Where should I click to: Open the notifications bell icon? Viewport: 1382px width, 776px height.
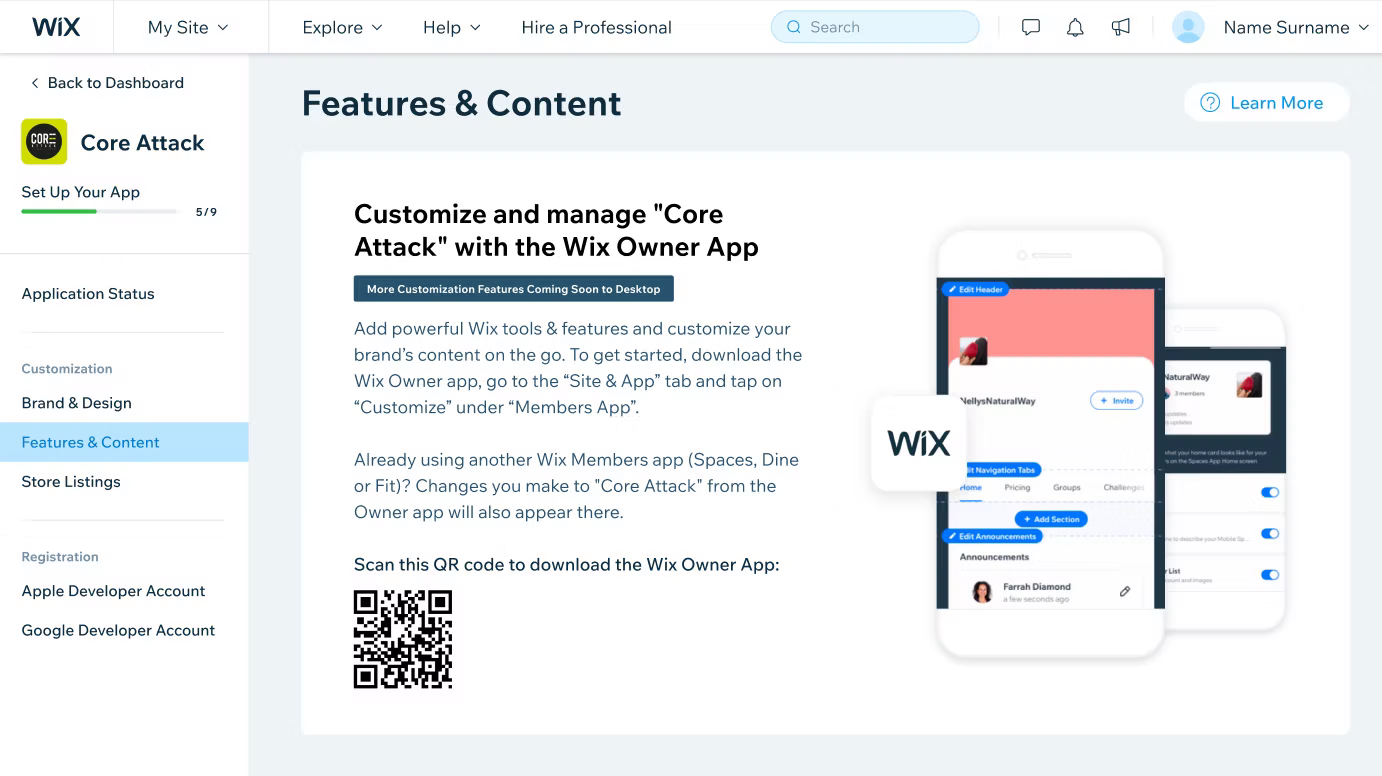click(1075, 27)
